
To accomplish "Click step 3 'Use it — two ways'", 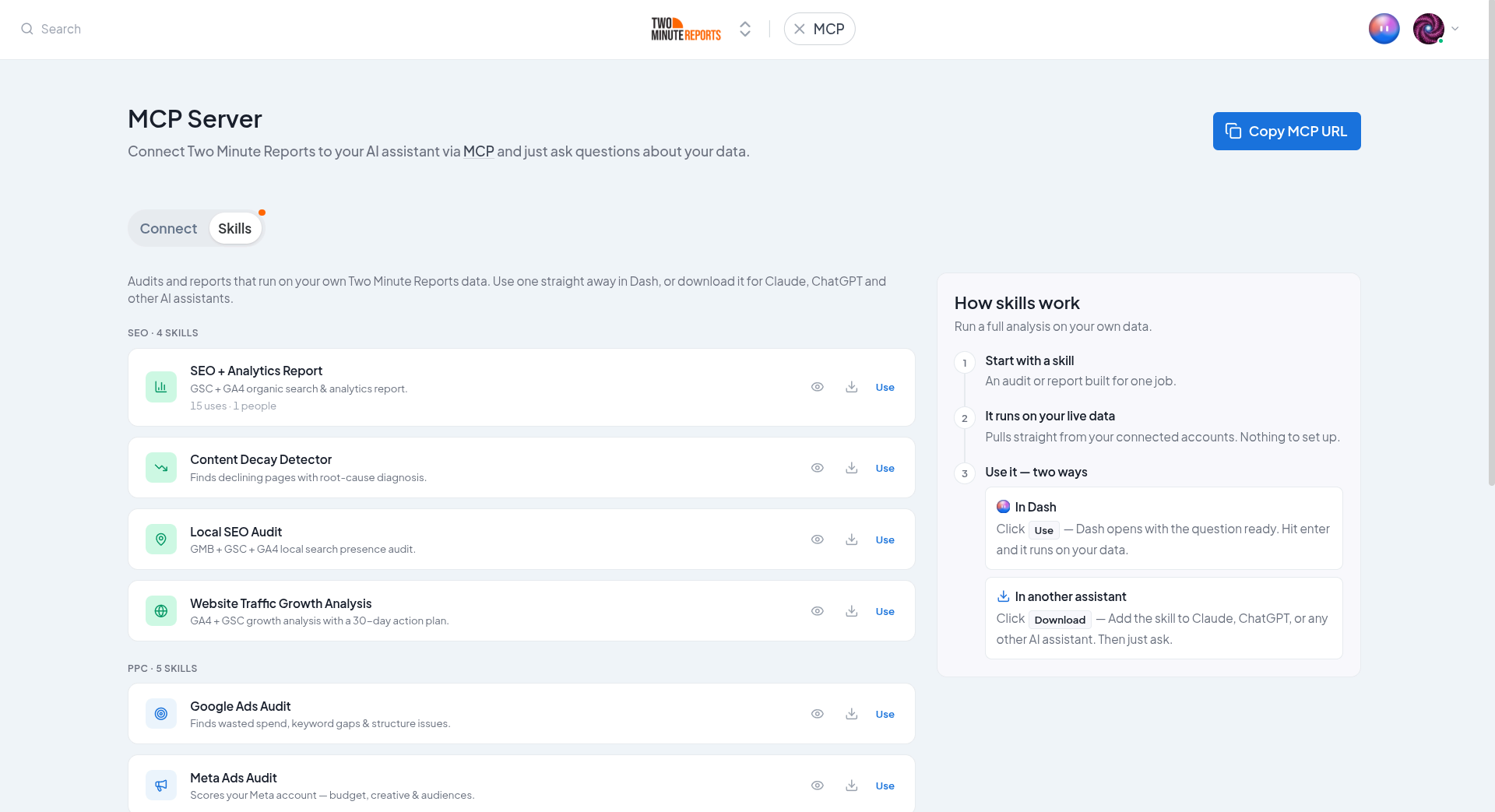I will click(1036, 472).
